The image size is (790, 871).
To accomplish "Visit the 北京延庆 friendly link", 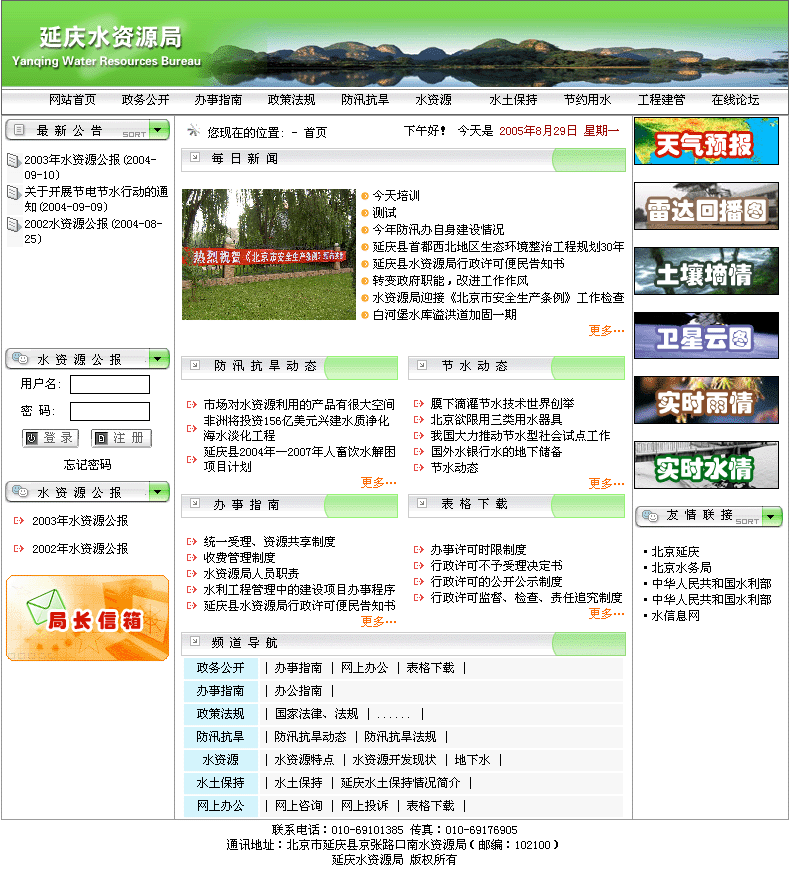I will coord(675,552).
